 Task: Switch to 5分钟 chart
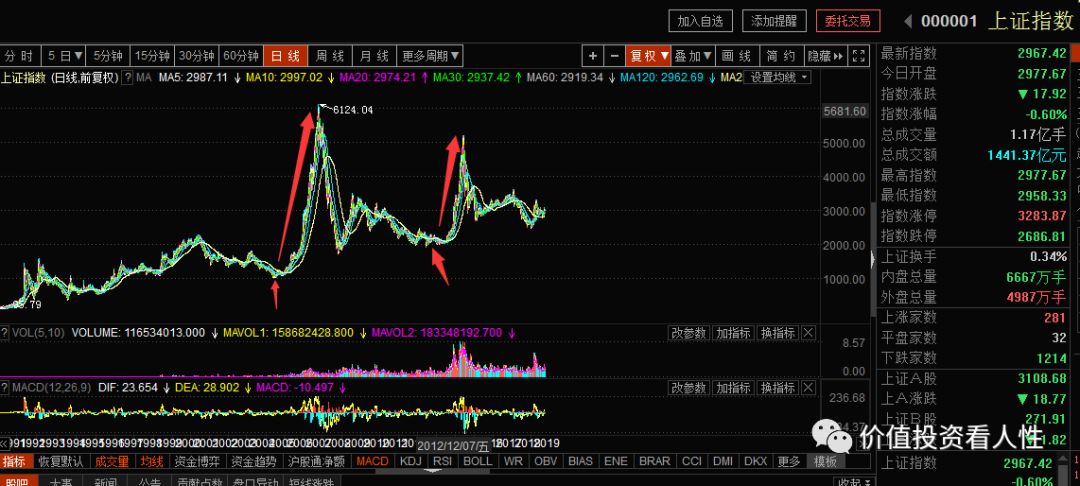(108, 56)
